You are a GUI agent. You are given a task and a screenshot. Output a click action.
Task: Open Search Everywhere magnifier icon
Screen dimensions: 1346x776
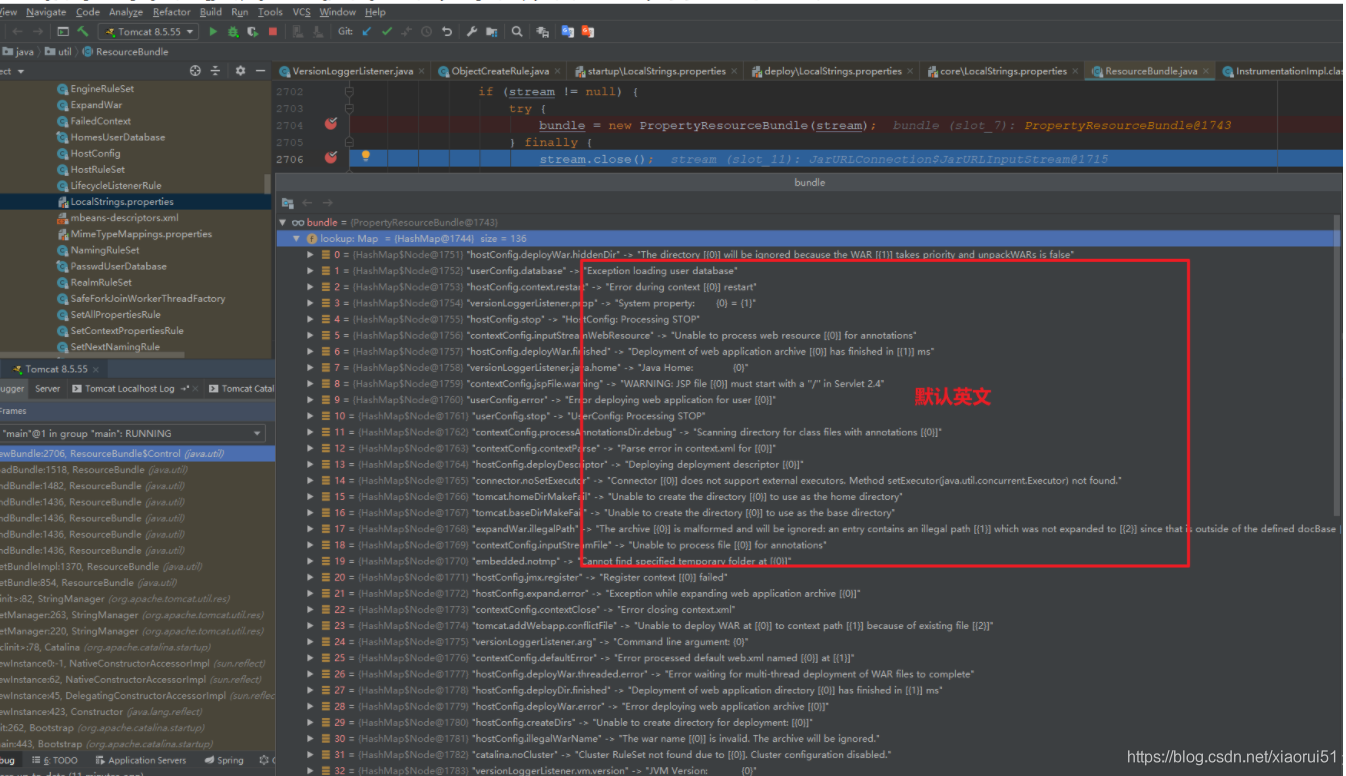[x=517, y=32]
